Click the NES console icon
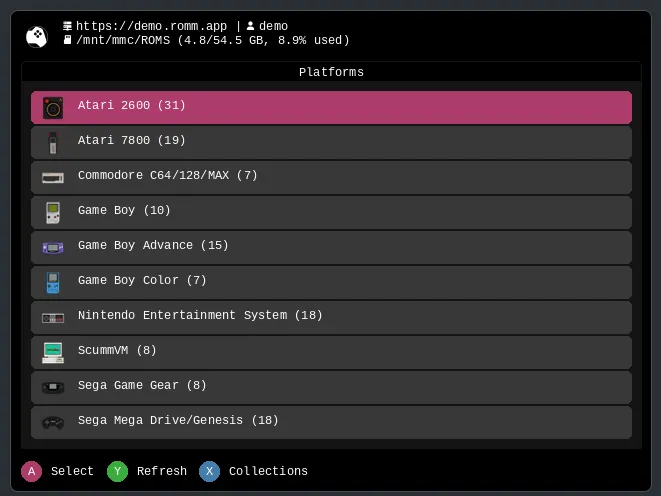This screenshot has width=661, height=496. [x=53, y=317]
